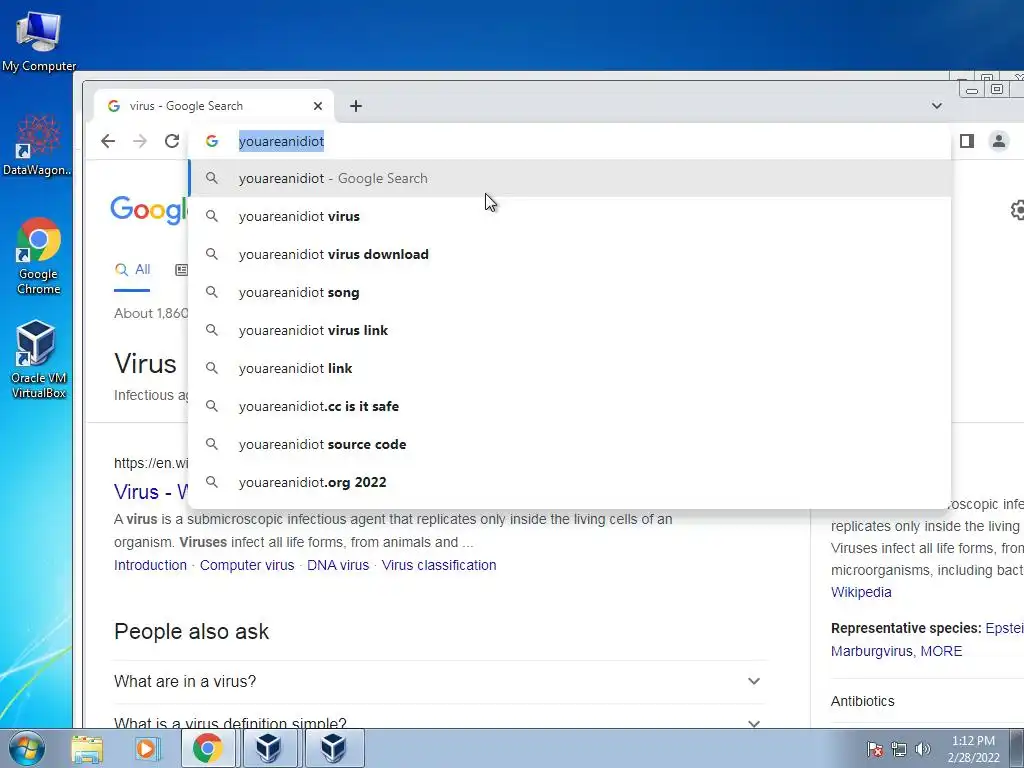Open the tab search dropdown arrow
This screenshot has width=1024, height=768.
pos(936,106)
